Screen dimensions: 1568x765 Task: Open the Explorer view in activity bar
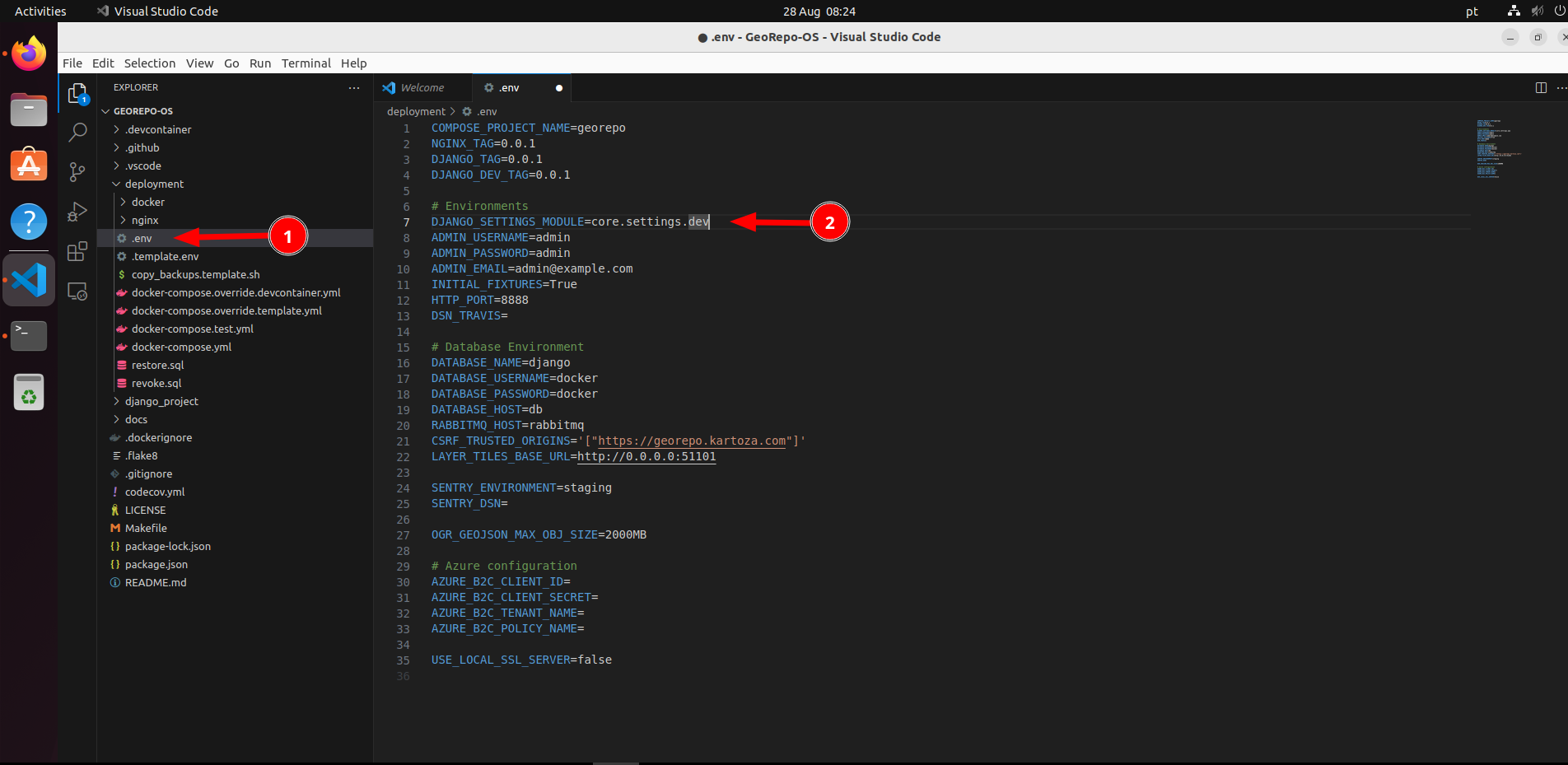[77, 94]
